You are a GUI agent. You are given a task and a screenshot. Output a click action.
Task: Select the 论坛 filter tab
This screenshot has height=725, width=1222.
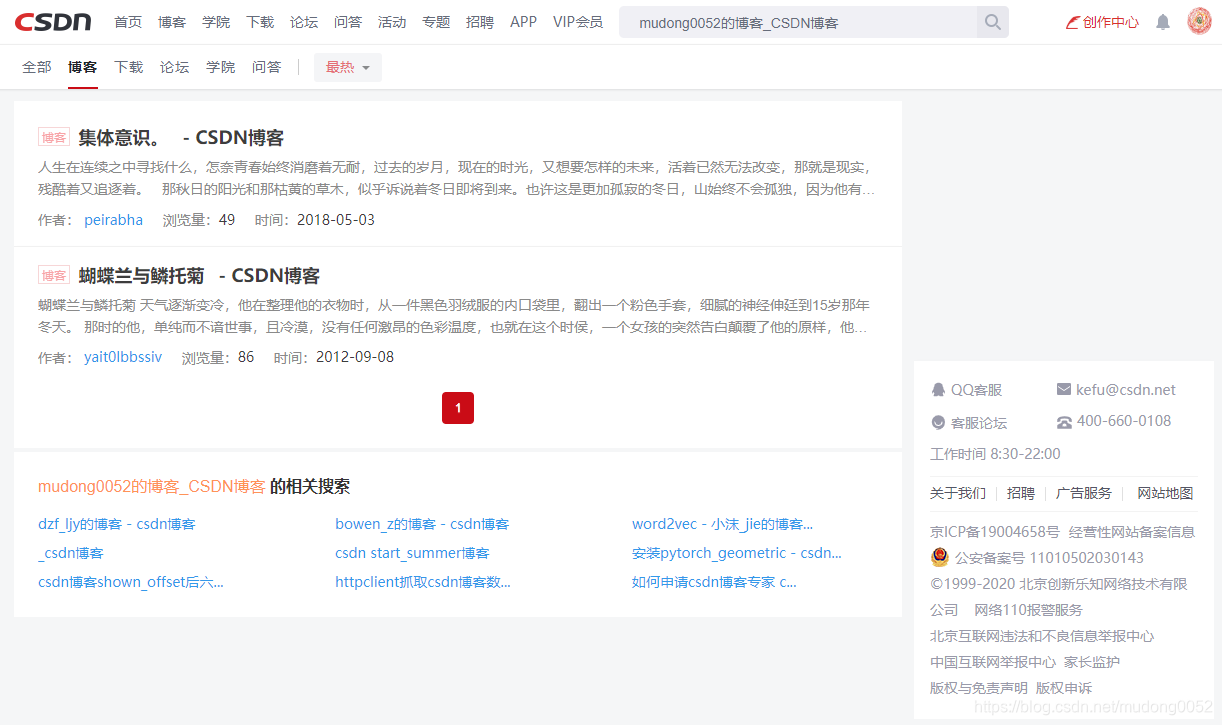175,67
